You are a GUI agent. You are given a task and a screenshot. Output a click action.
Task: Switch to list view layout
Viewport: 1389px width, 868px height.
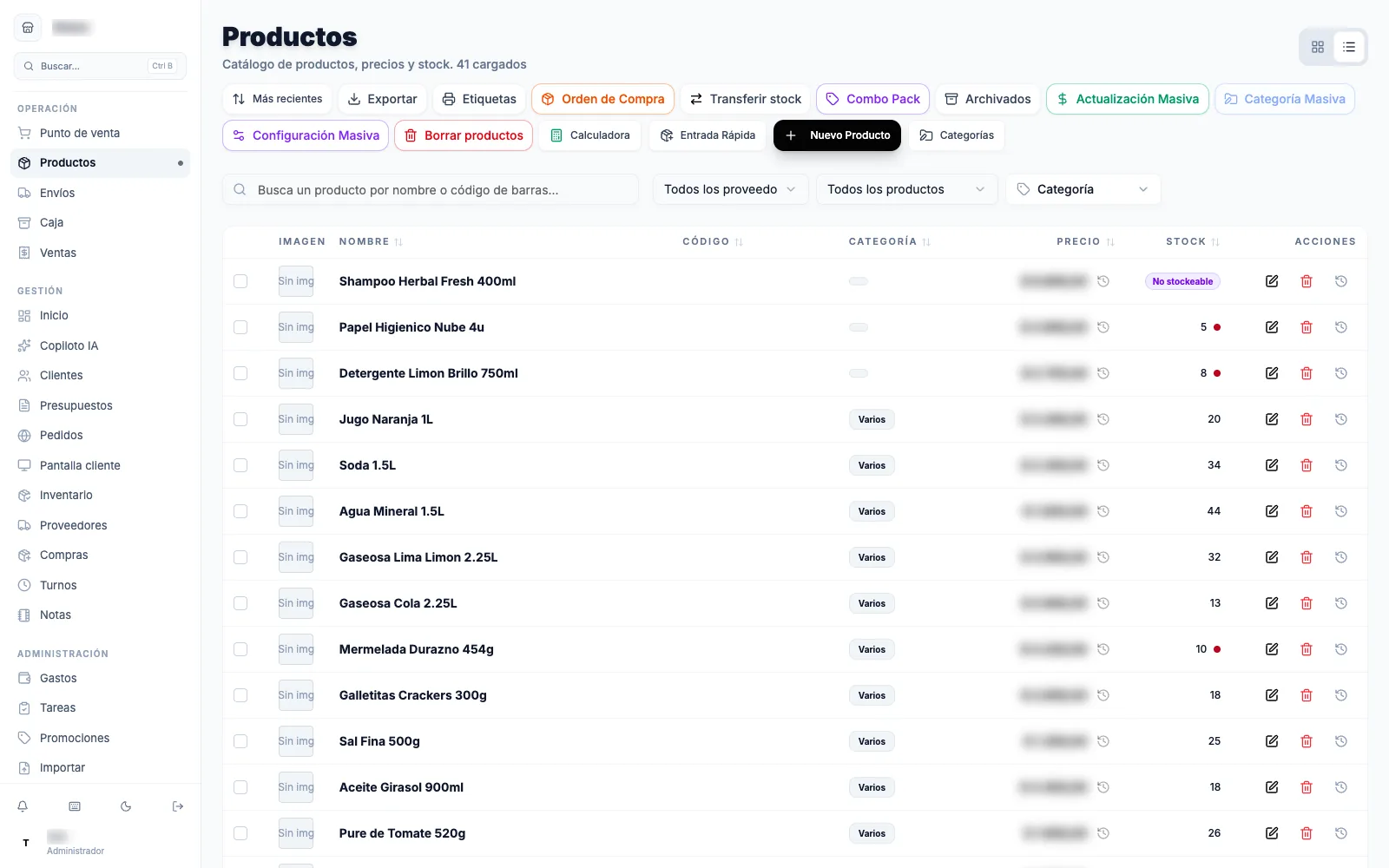(1349, 47)
